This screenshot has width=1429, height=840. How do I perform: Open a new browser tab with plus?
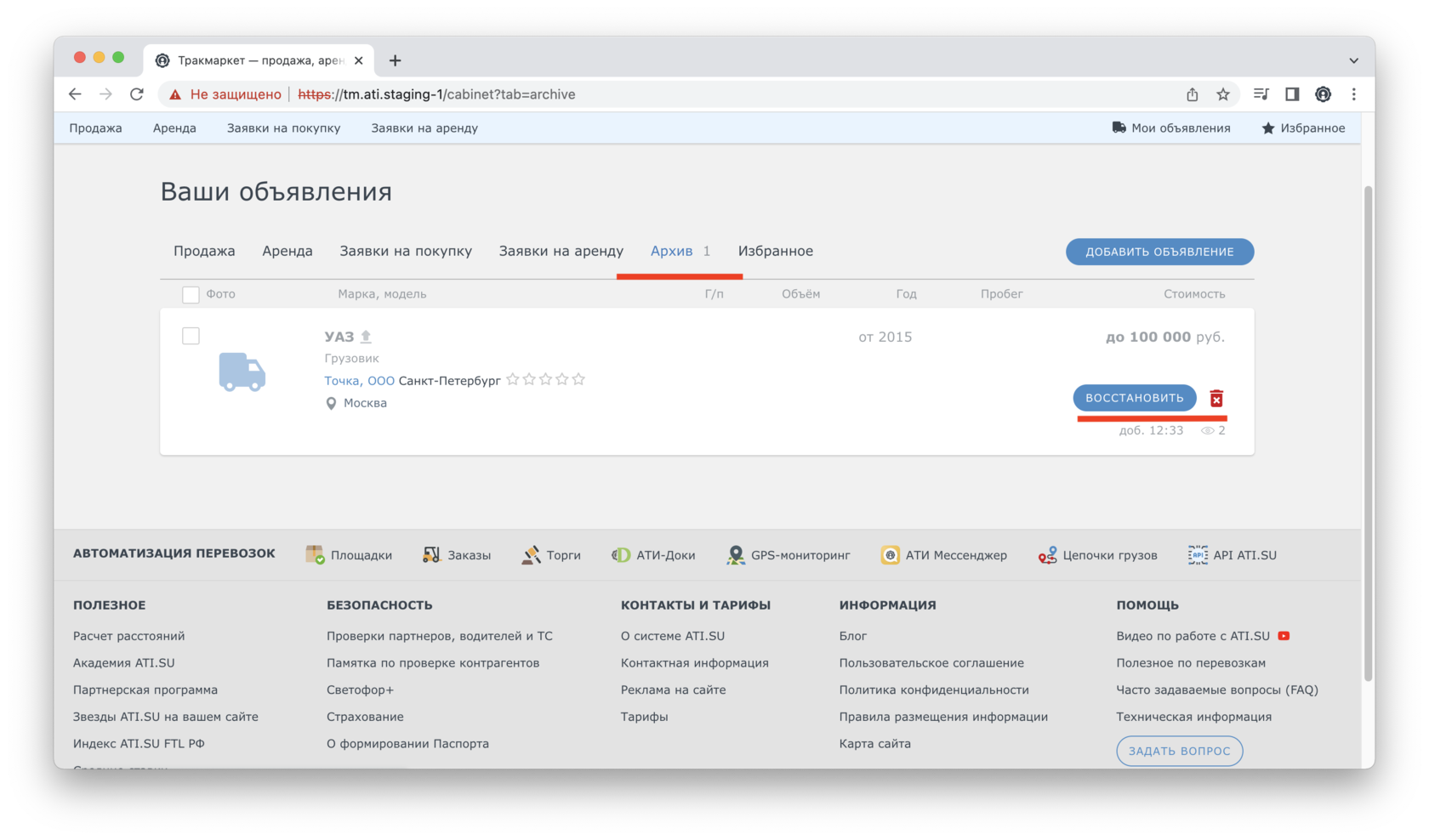pos(395,60)
